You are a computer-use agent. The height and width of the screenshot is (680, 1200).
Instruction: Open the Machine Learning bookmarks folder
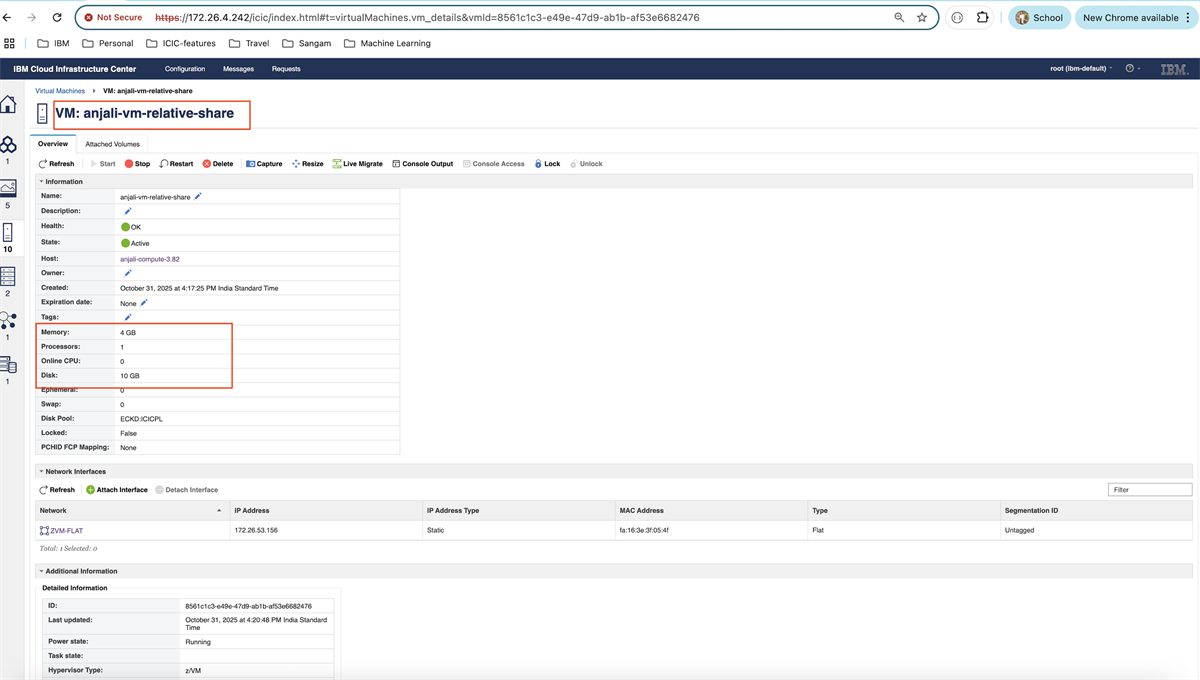(387, 43)
